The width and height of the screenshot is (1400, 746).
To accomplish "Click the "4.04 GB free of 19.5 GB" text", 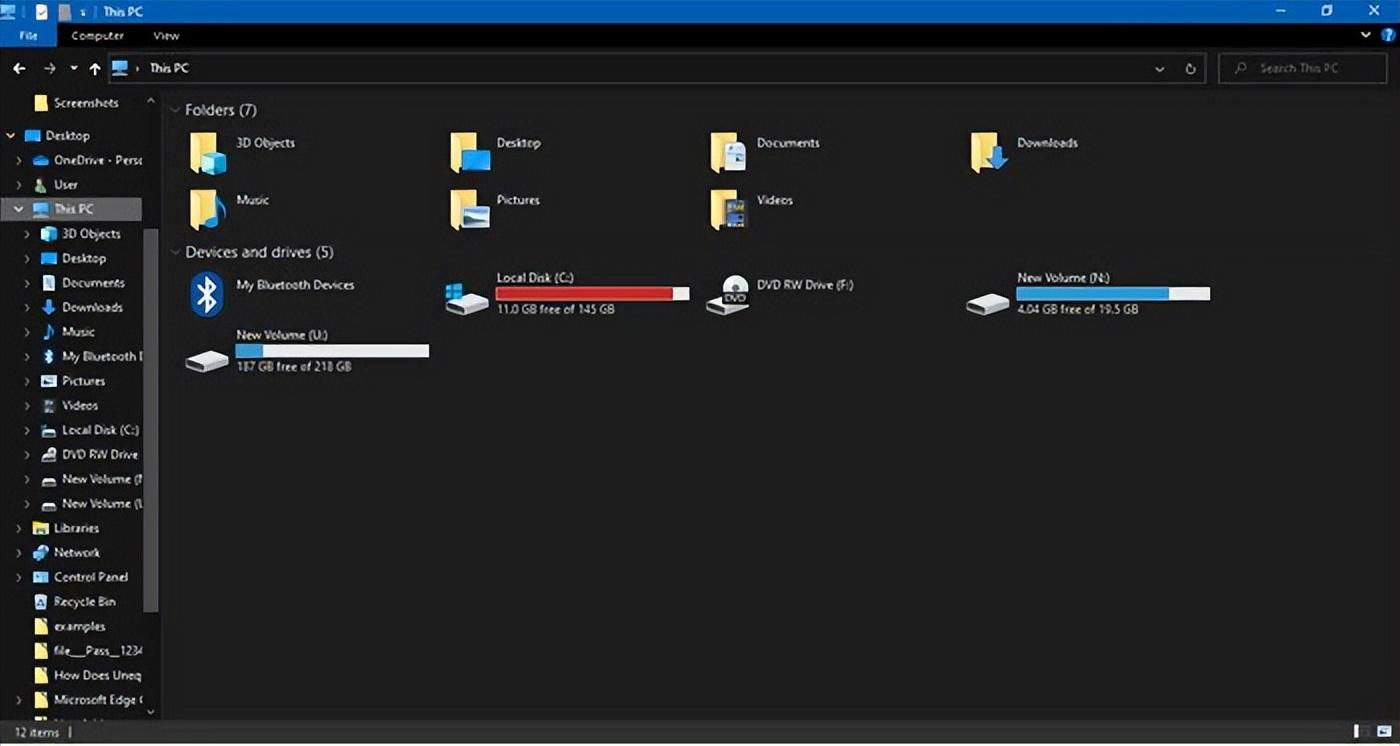I will [1078, 309].
